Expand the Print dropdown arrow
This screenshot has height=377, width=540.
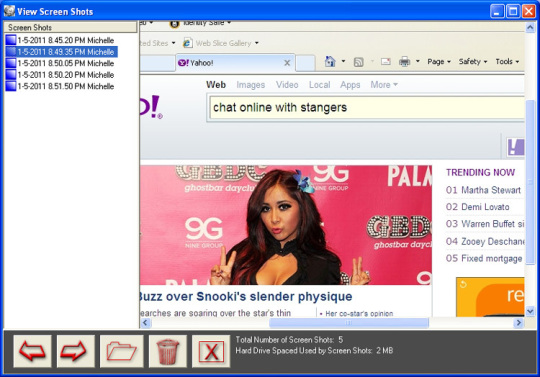(418, 61)
